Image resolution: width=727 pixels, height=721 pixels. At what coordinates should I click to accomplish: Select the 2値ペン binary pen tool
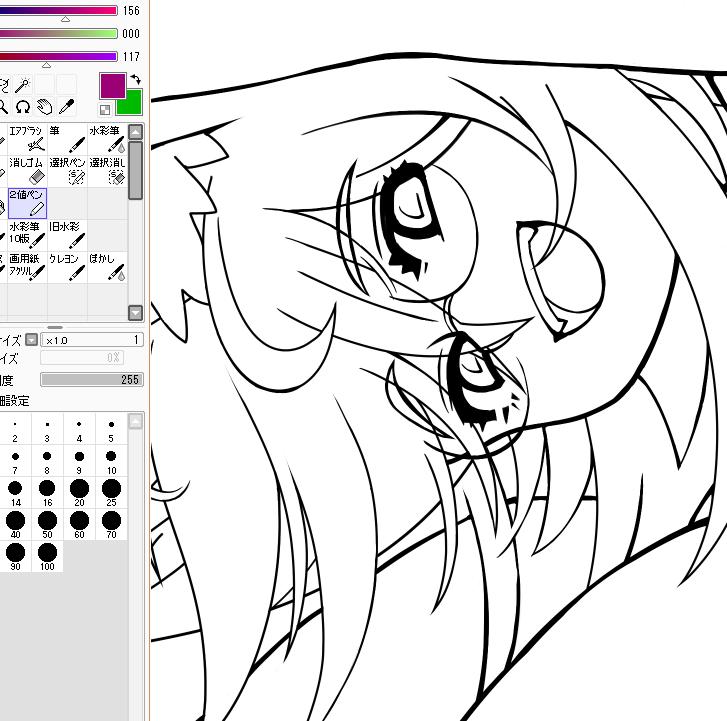[27, 203]
